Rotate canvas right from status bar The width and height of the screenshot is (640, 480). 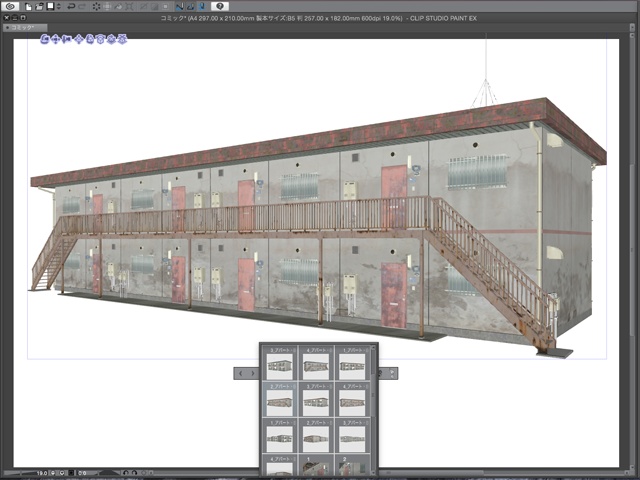[x=134, y=473]
